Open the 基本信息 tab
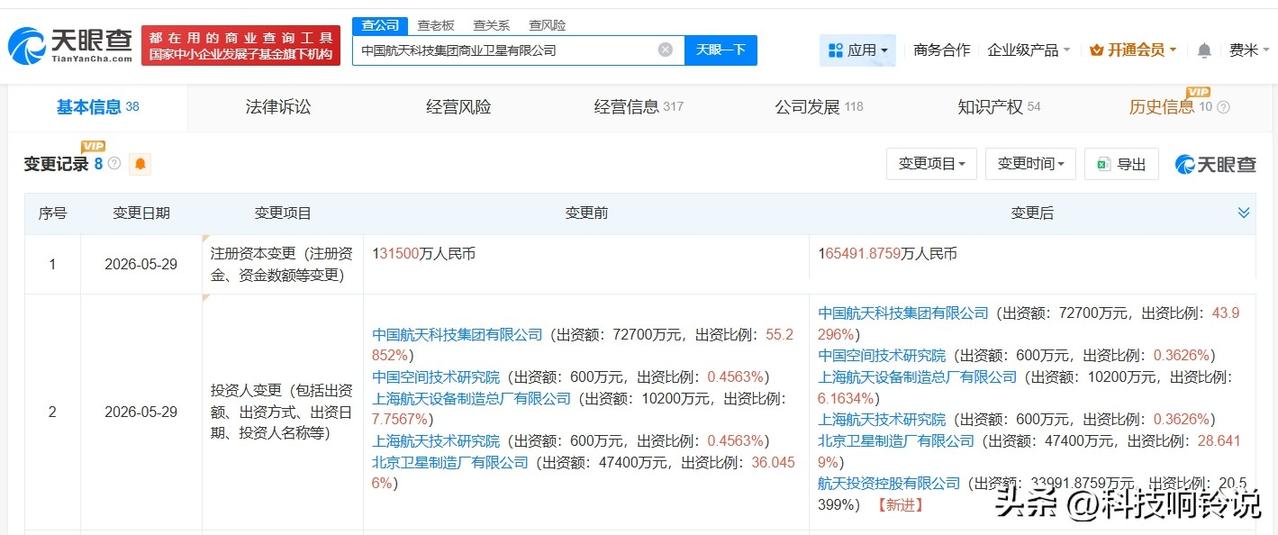 97,107
